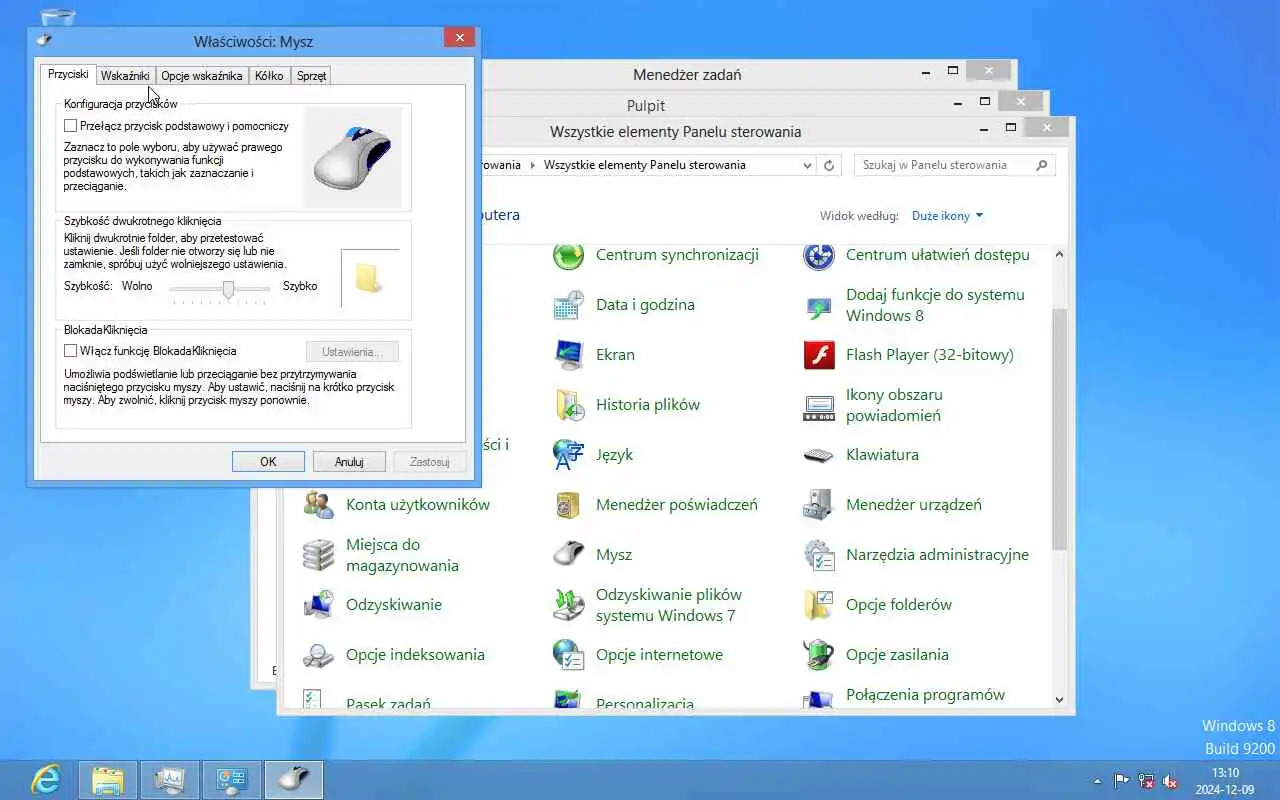The height and width of the screenshot is (800, 1280).
Task: Click OK in the mouse properties dialog
Action: 268,462
